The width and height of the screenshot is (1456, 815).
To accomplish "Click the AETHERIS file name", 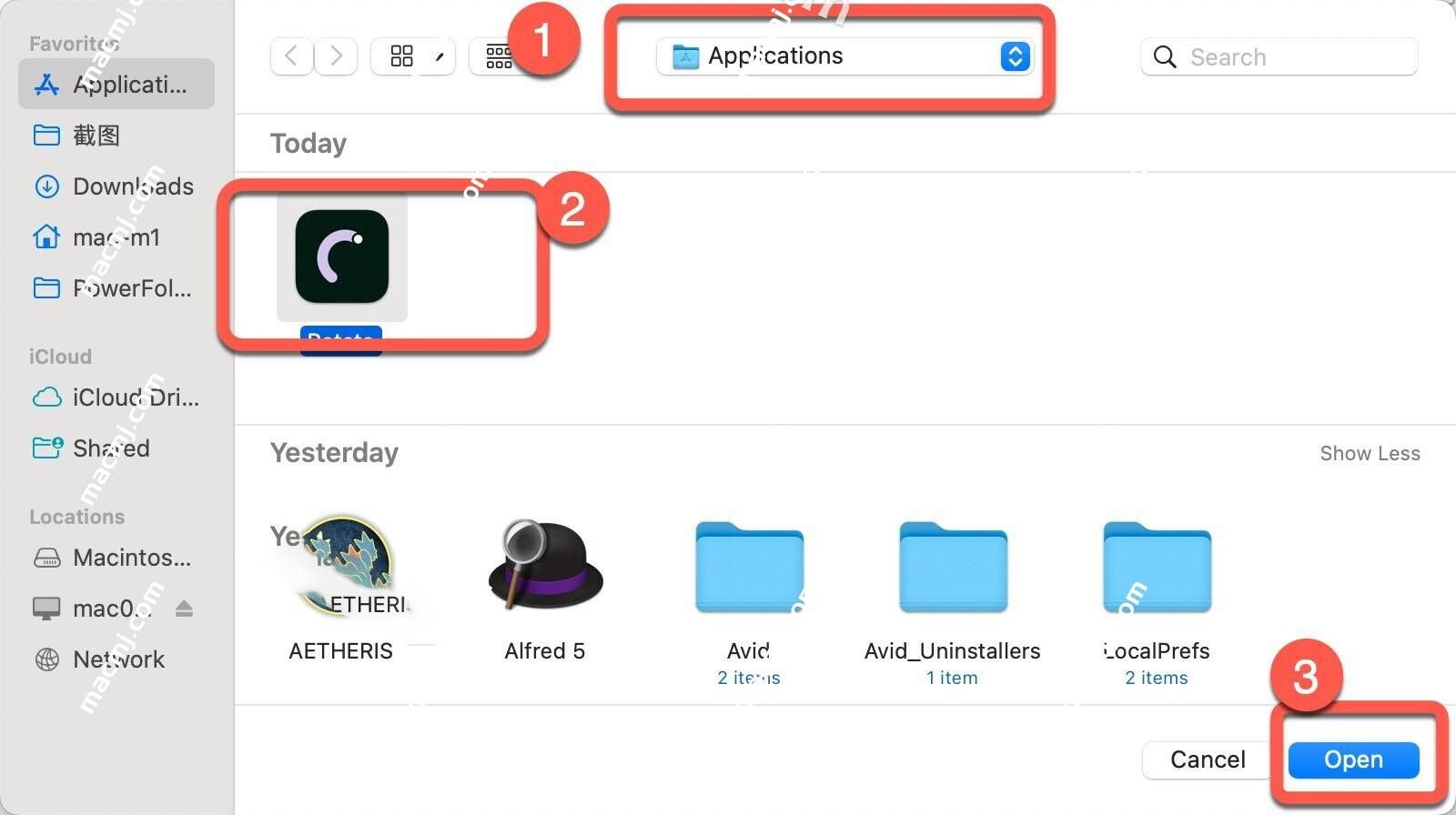I will [x=341, y=651].
